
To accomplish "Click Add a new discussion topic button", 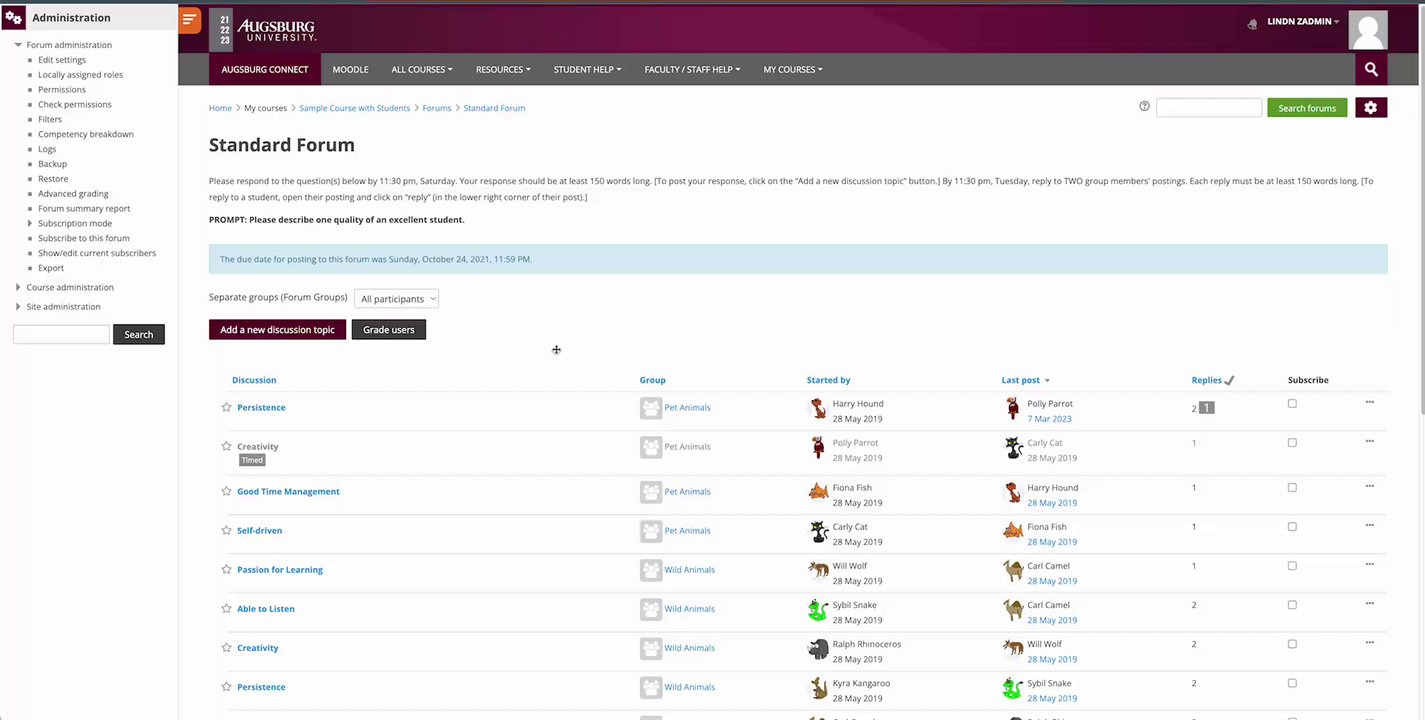I will (x=277, y=329).
